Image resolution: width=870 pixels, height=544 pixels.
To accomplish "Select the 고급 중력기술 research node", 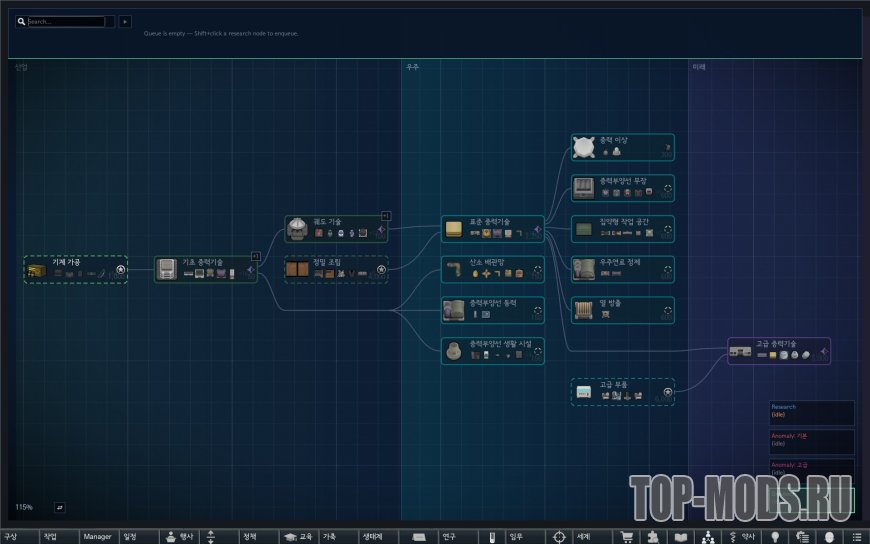I will [x=779, y=351].
